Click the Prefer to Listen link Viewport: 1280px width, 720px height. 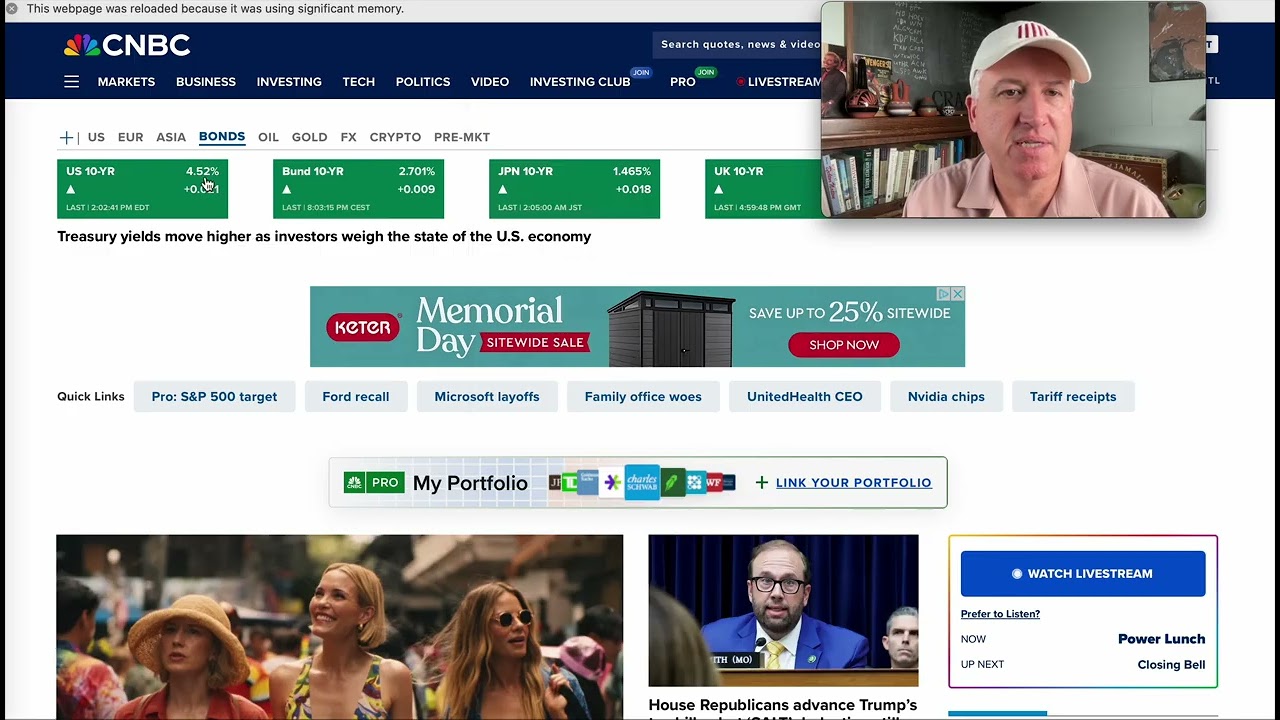pos(1000,614)
